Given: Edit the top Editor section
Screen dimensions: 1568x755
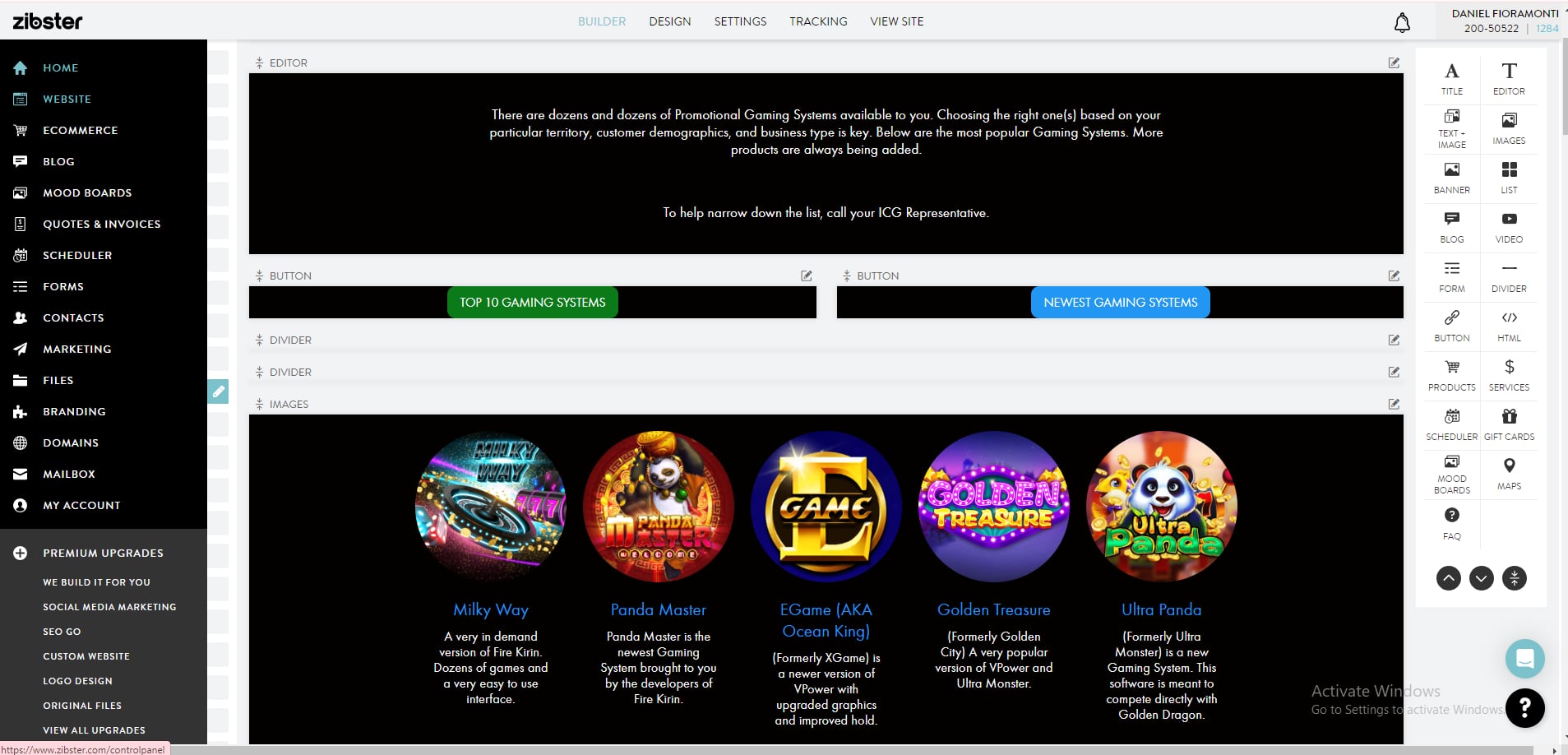Looking at the screenshot, I should [1394, 63].
